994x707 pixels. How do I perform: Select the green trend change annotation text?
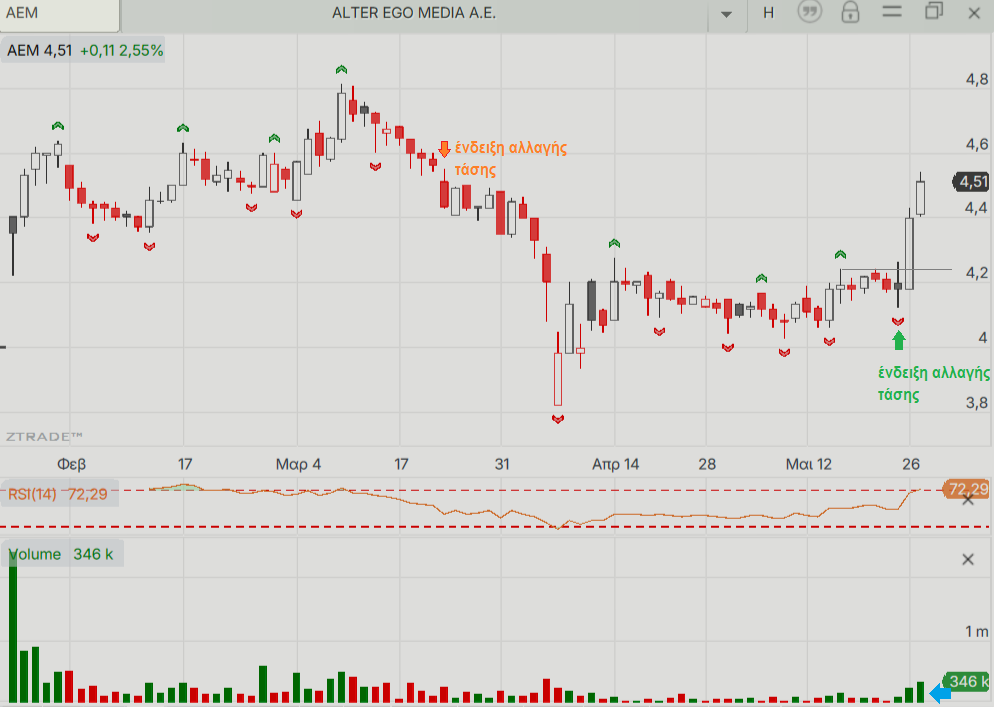[x=933, y=384]
